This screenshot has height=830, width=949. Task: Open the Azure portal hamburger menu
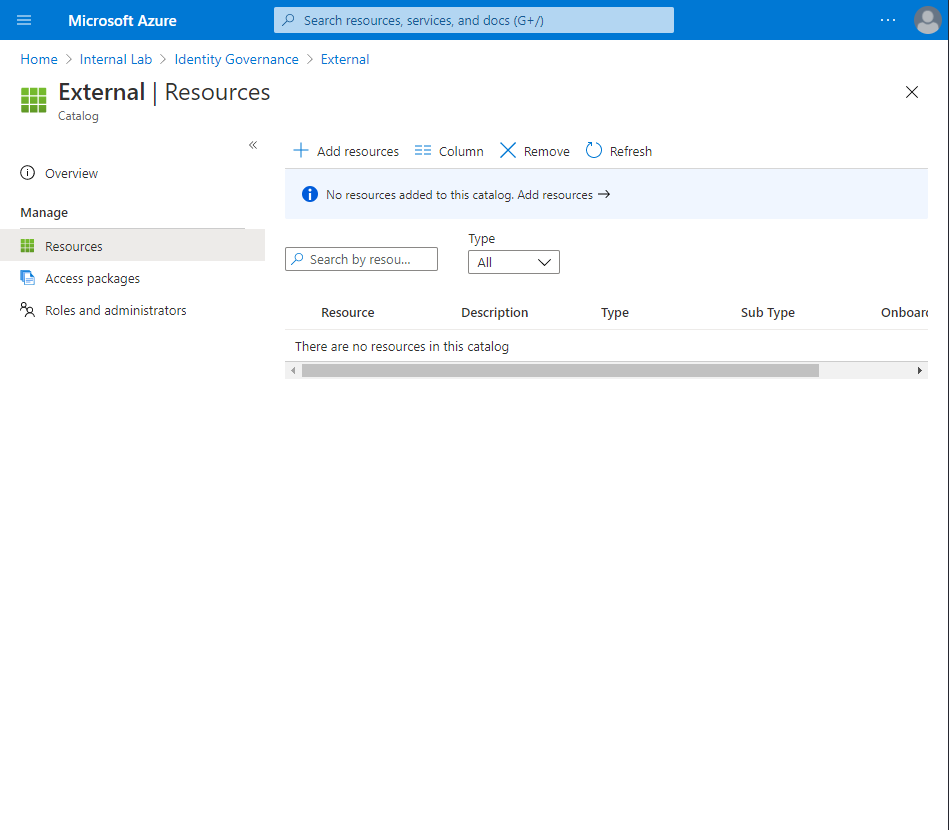[23, 20]
